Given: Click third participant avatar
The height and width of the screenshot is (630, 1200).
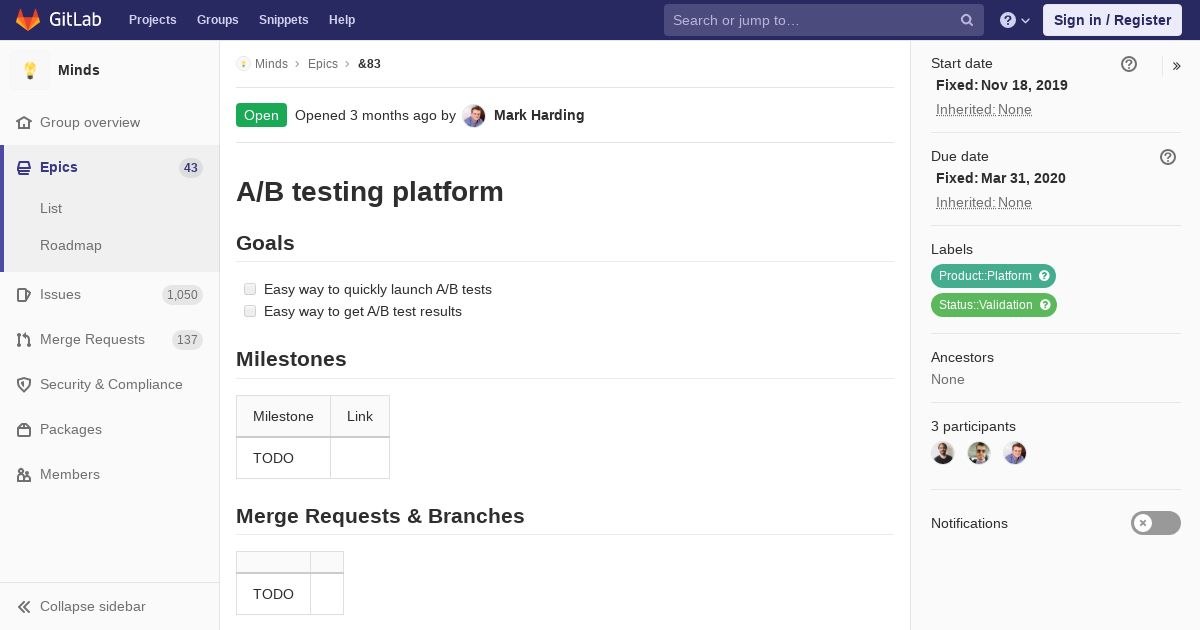Looking at the screenshot, I should 1015,453.
